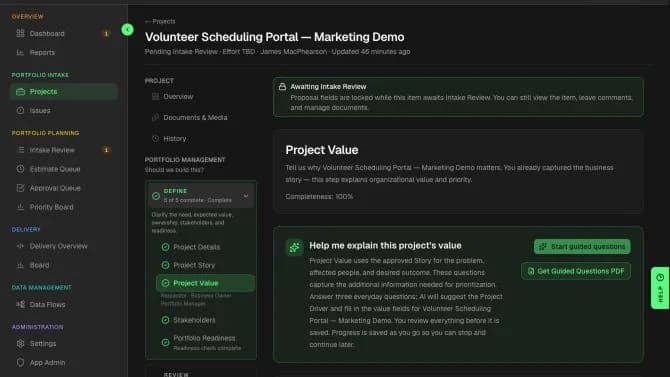Open Priority Board page
670x377 pixels.
pos(63,207)
